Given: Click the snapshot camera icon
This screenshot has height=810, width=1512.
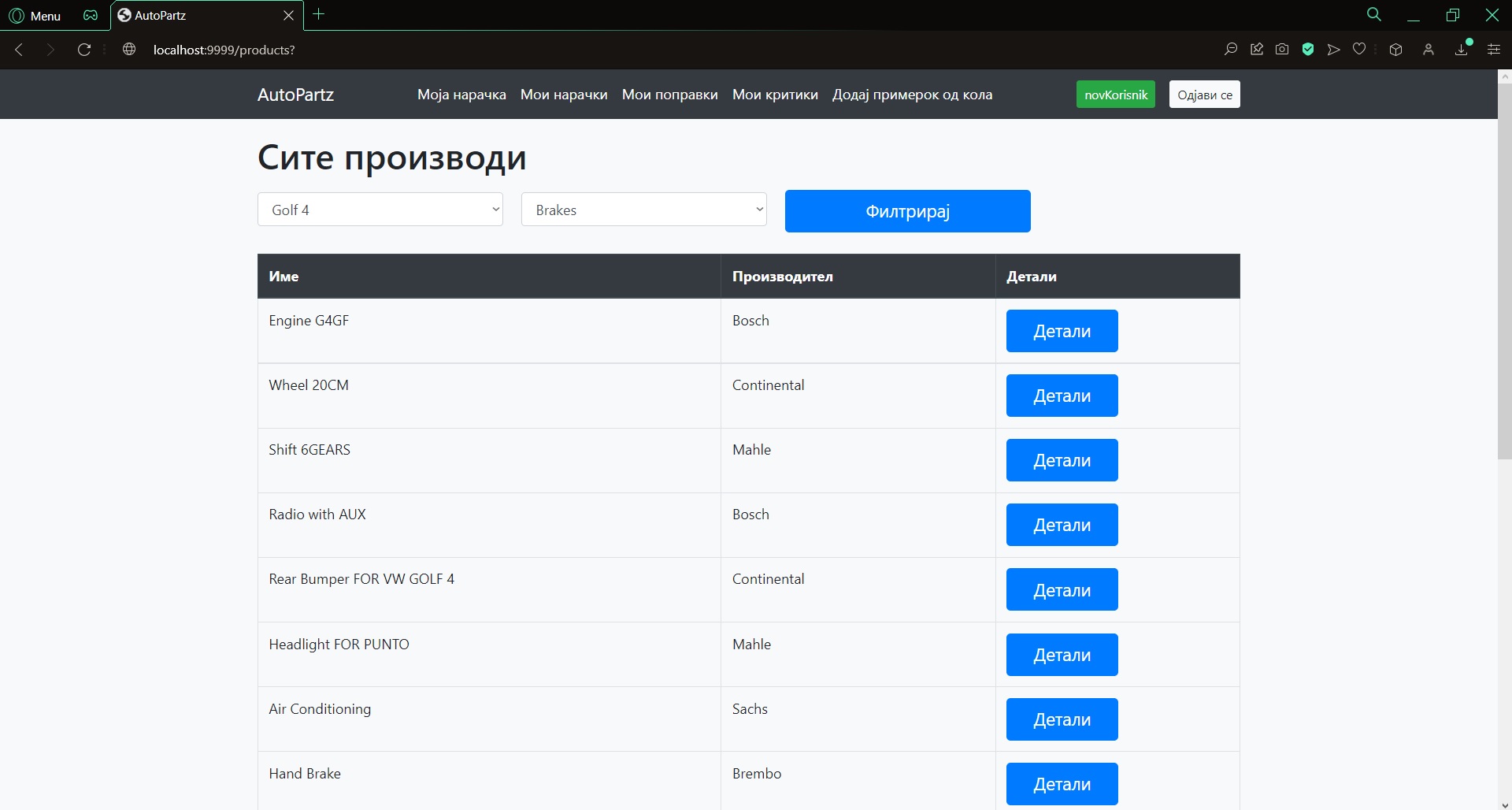Looking at the screenshot, I should 1282,50.
